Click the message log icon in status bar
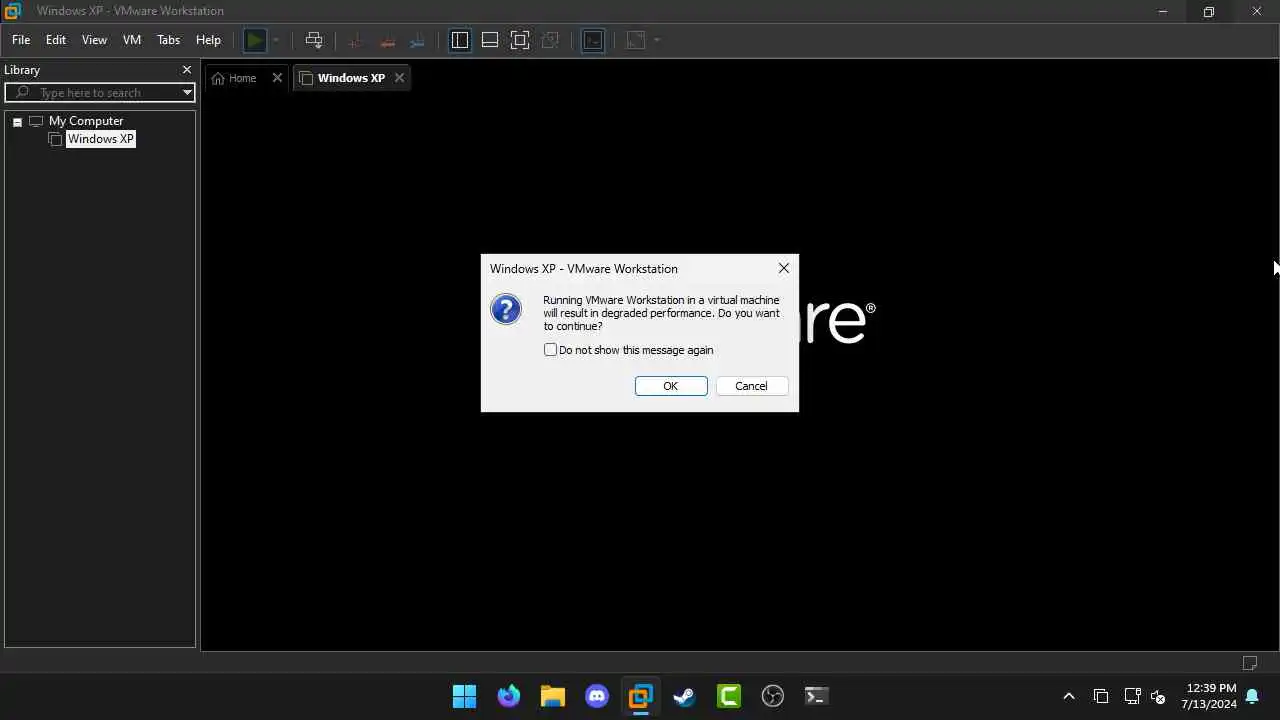The height and width of the screenshot is (720, 1280). (x=1250, y=663)
